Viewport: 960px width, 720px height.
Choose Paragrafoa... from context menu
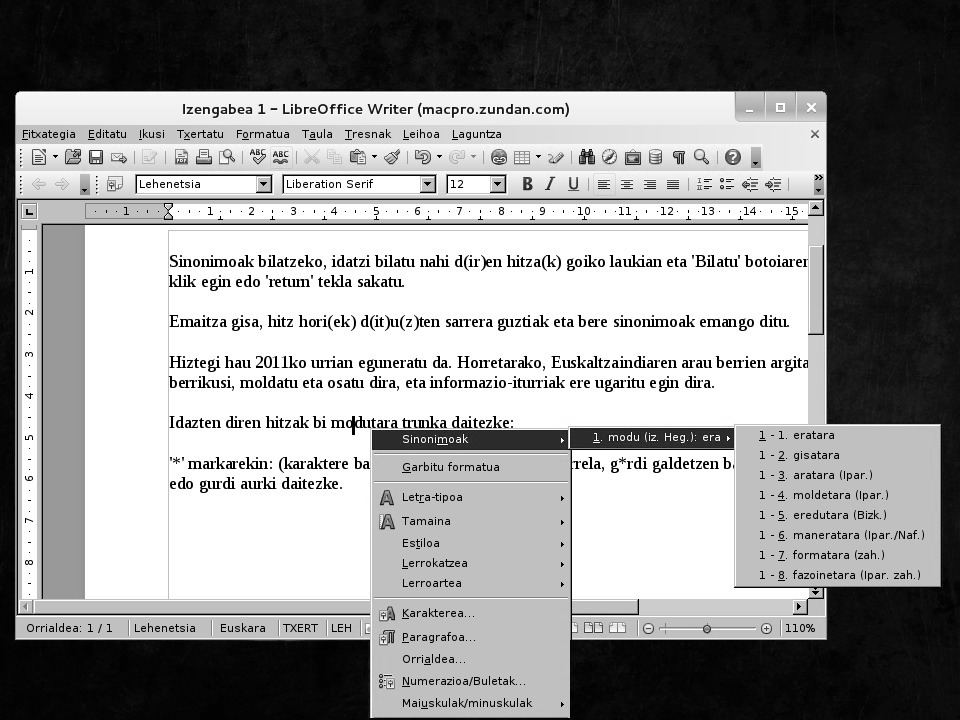tap(470, 637)
